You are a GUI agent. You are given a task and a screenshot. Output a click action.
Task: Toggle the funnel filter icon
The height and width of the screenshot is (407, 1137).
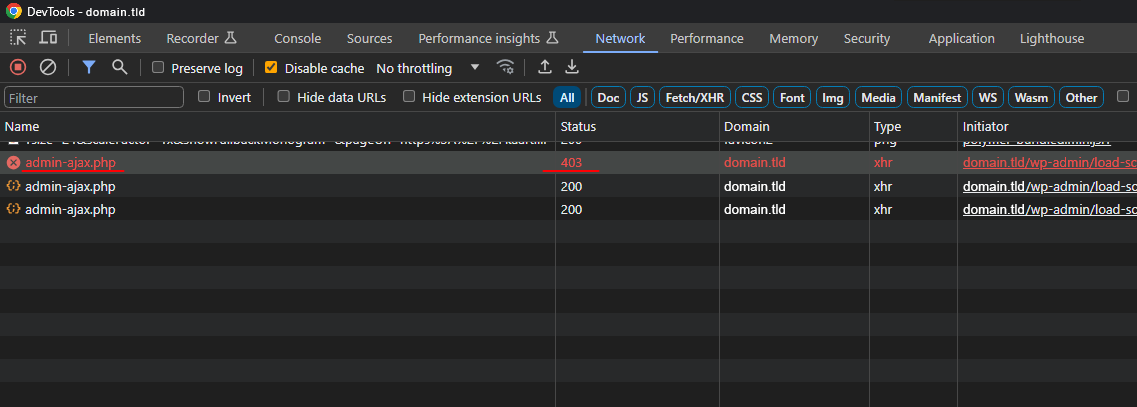click(x=89, y=68)
